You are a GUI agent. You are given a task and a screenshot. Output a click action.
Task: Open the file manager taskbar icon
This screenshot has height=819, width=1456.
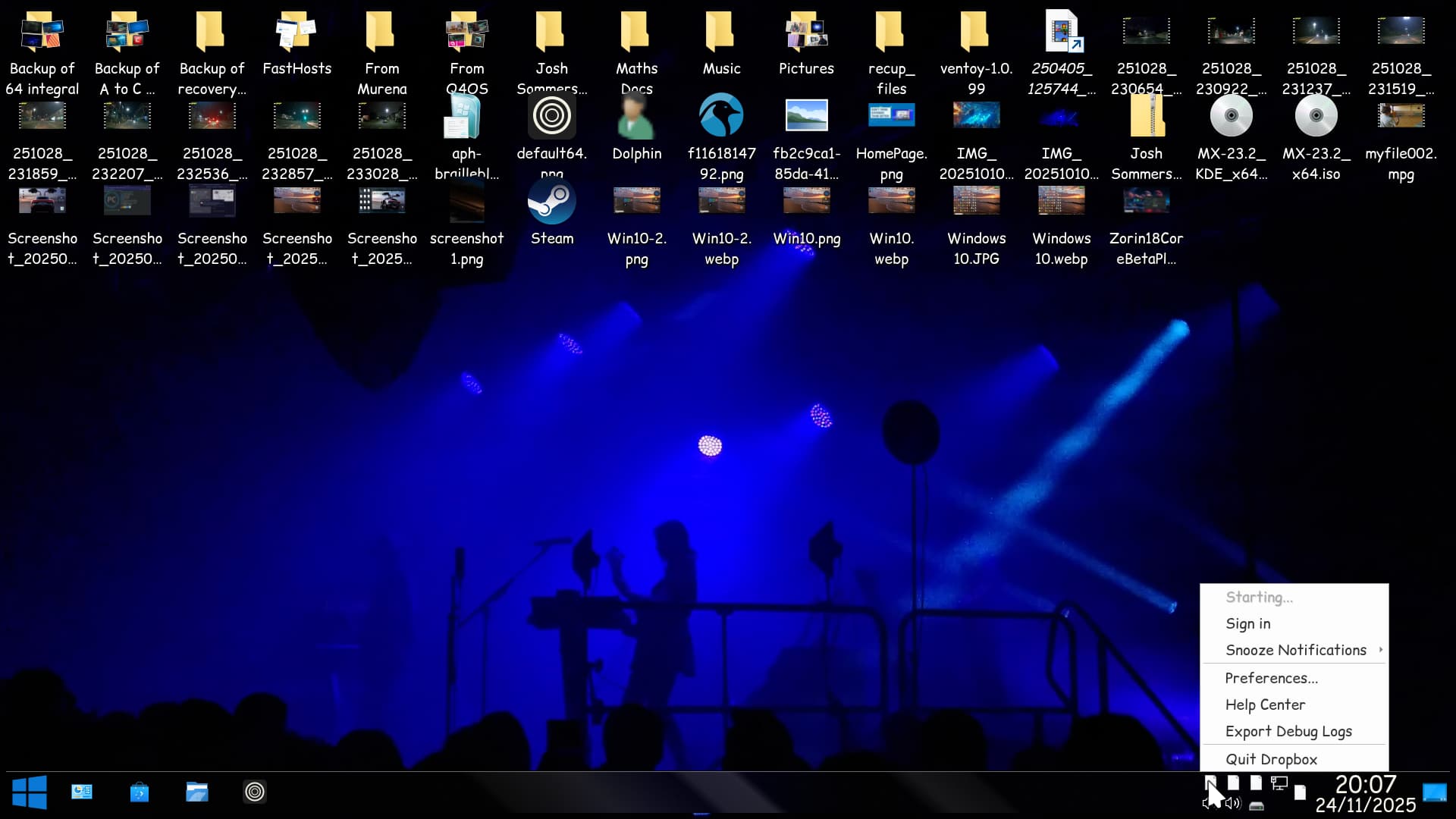[197, 792]
